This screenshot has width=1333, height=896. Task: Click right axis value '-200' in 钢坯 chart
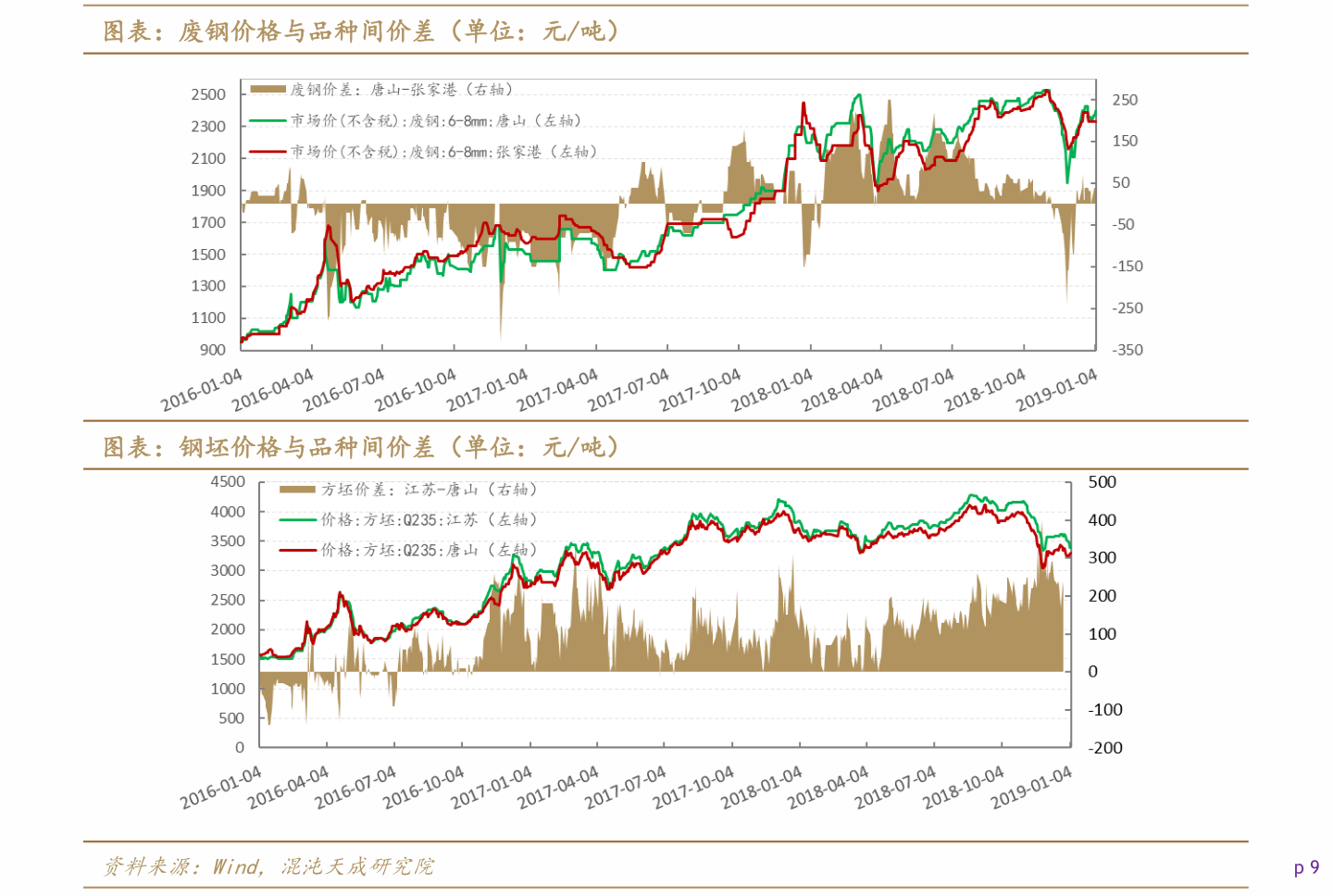click(1105, 748)
